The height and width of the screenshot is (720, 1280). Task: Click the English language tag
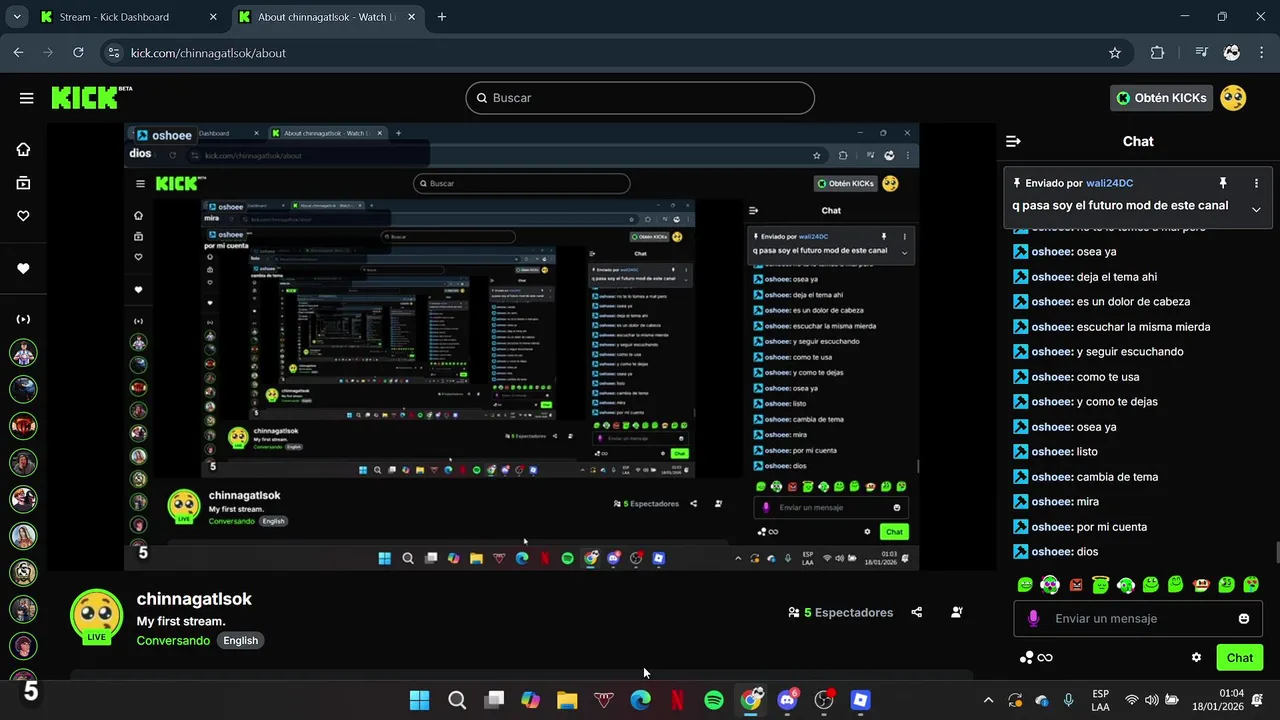(240, 640)
